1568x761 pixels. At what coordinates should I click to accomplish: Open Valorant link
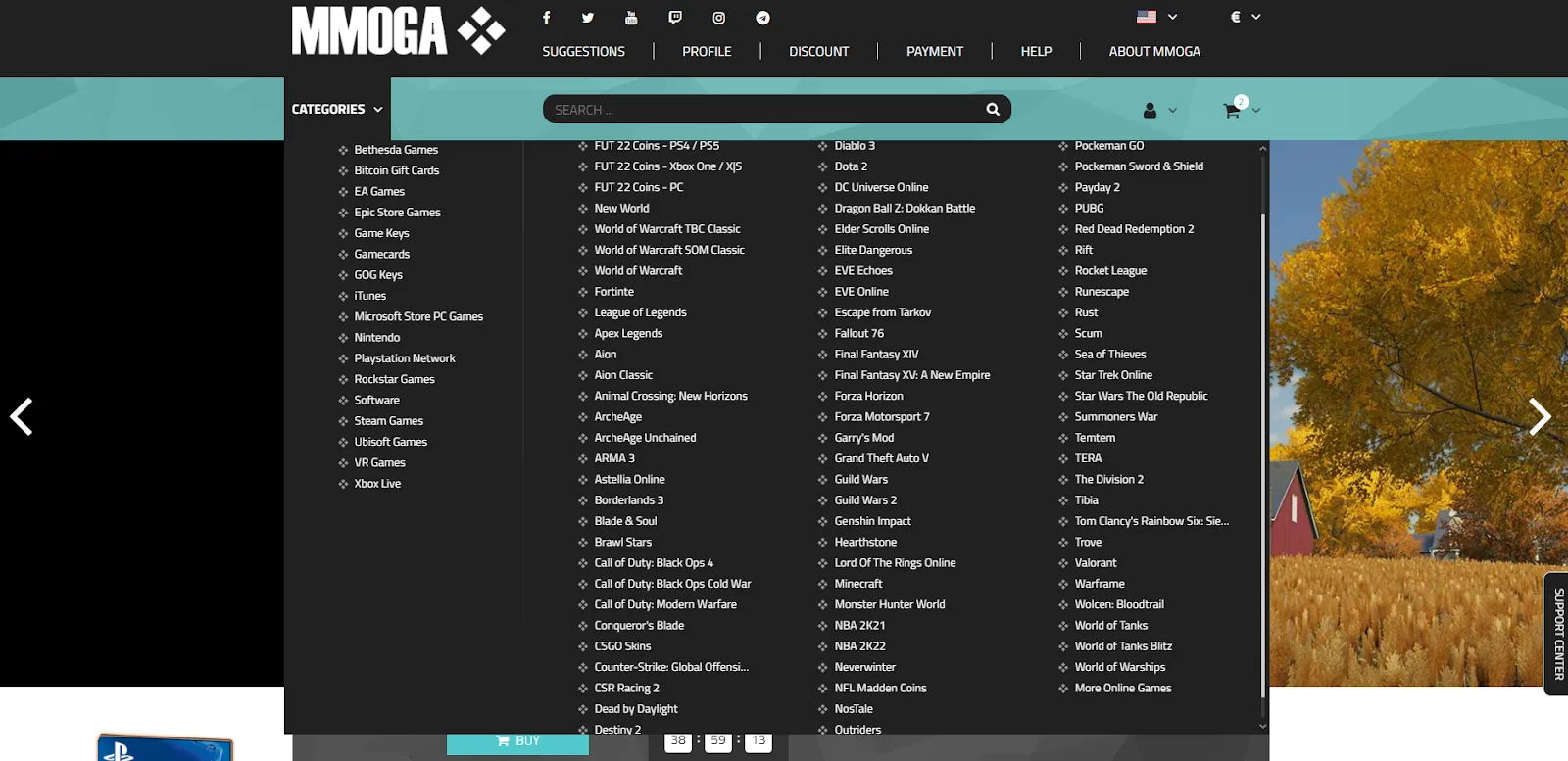(1095, 563)
